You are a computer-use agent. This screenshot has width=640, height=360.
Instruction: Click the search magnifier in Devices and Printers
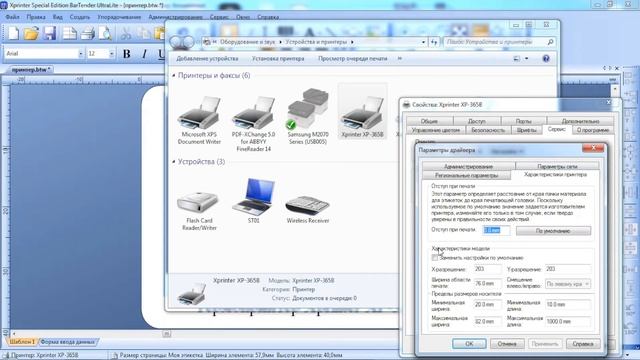(x=550, y=42)
